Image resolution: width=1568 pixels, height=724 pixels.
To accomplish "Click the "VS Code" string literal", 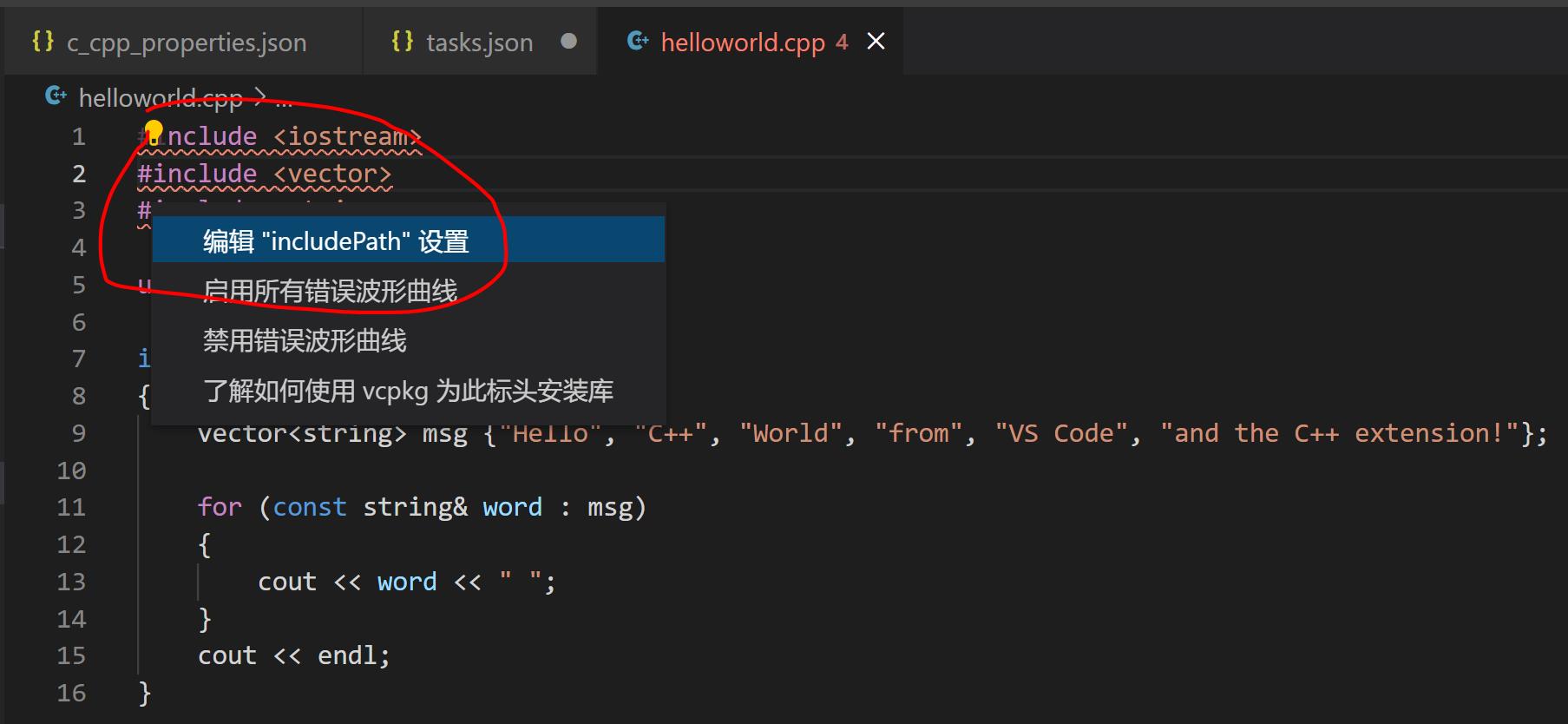I will 1061,433.
